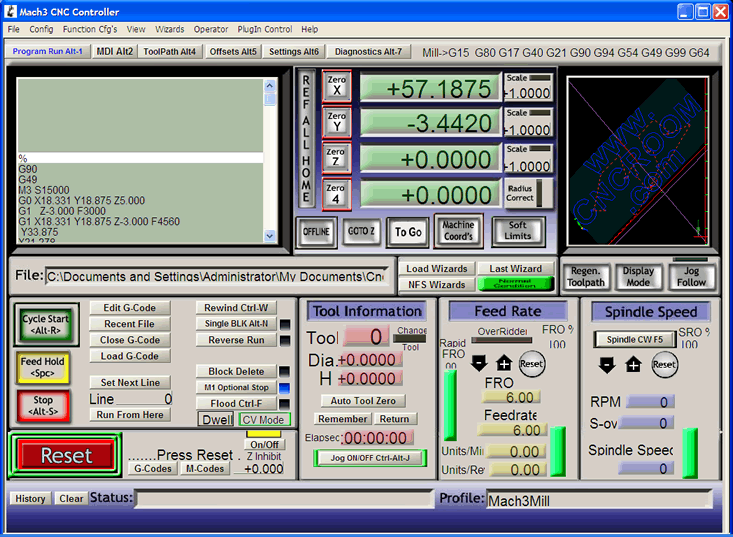Viewport: 733px width, 537px height.
Task: Click the Zero X button
Action: pos(337,86)
